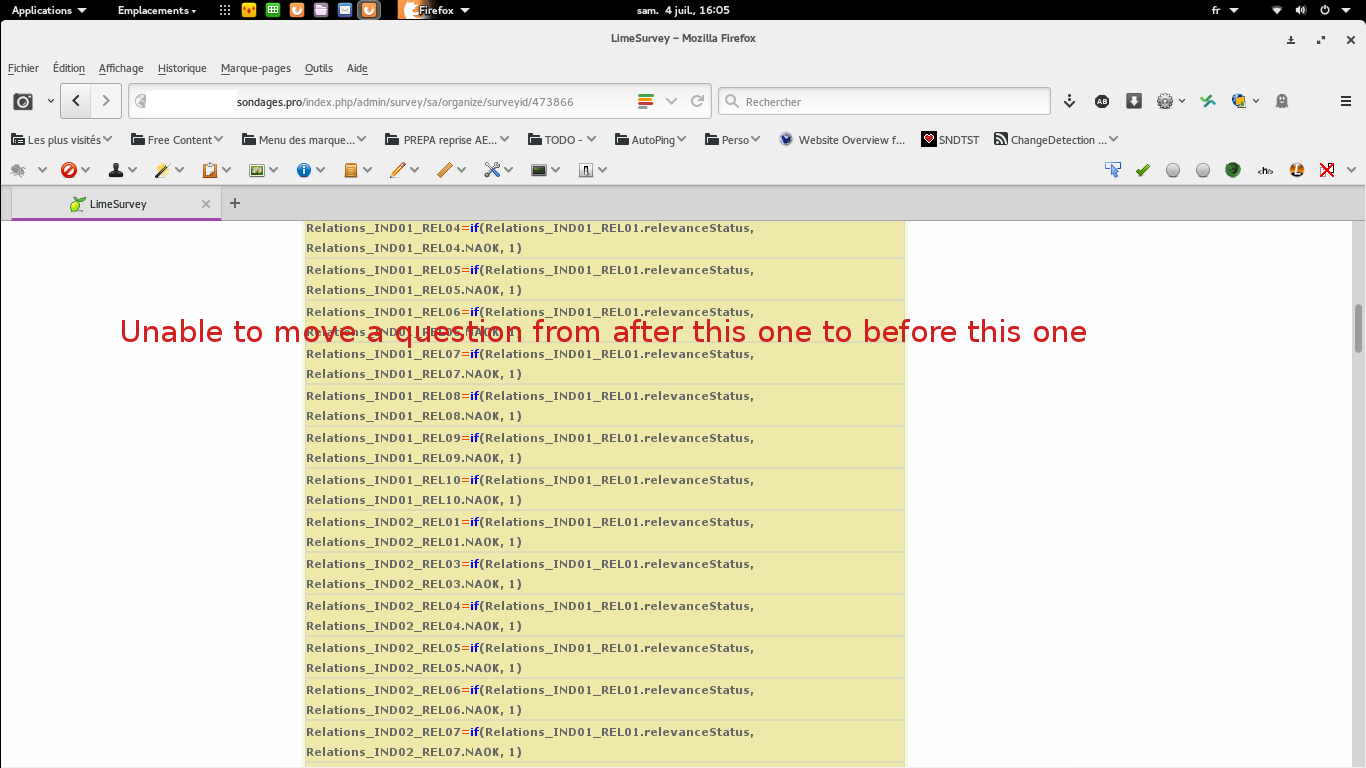Open a new tab with plus button
Viewport: 1366px width, 768px height.
pyautogui.click(x=235, y=203)
